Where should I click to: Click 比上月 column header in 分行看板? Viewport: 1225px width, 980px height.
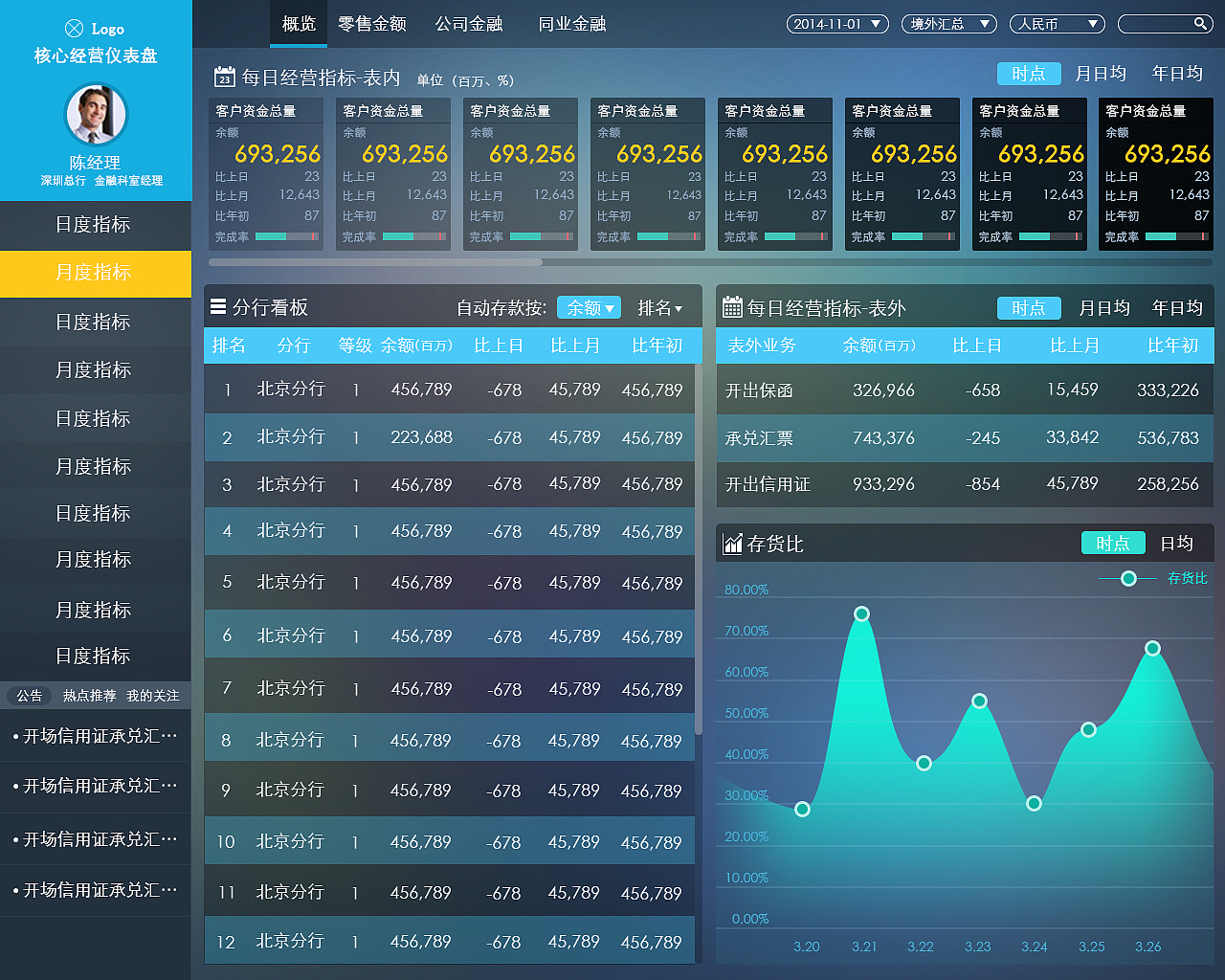pos(575,345)
